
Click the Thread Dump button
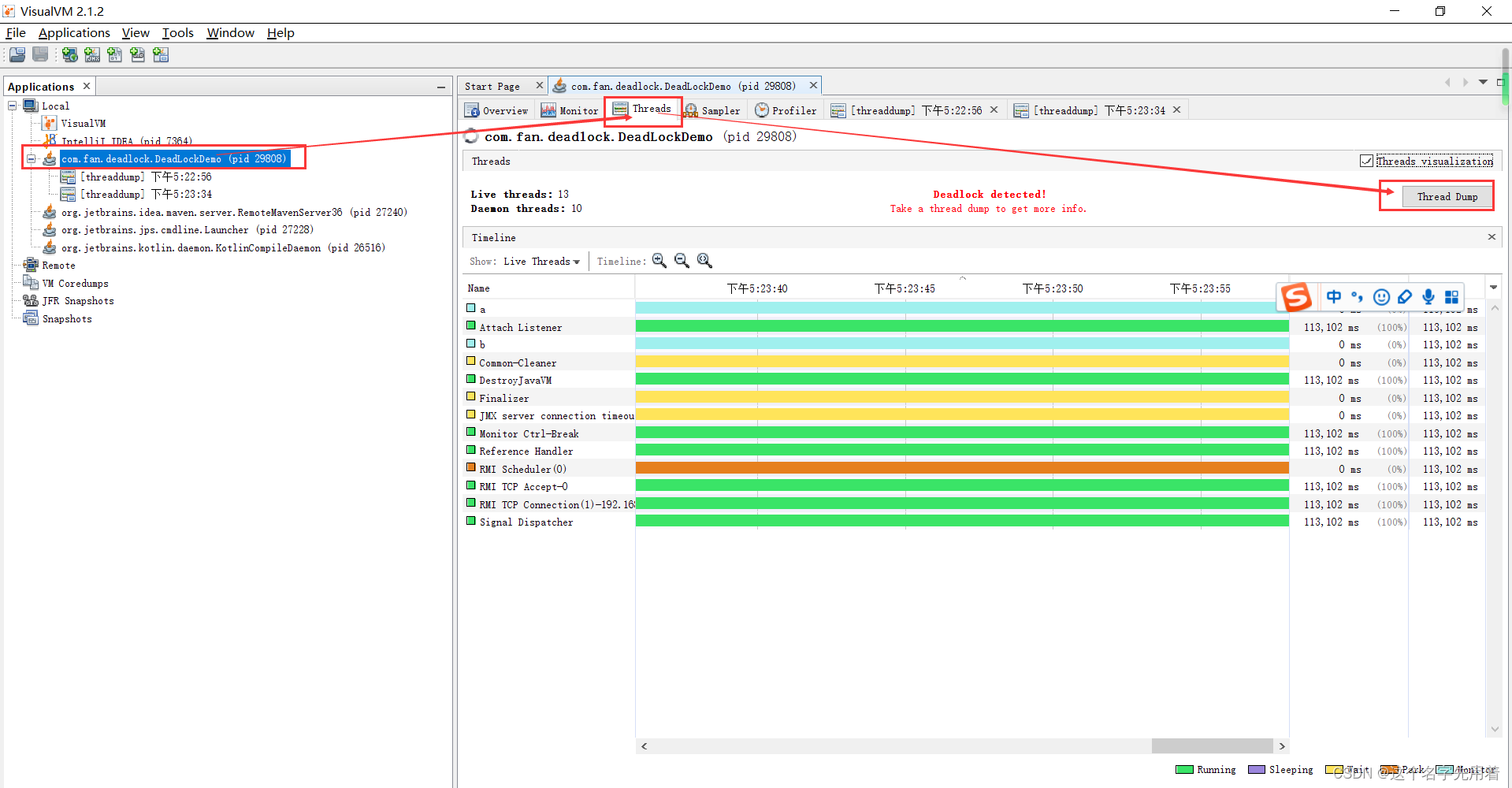(x=1447, y=196)
